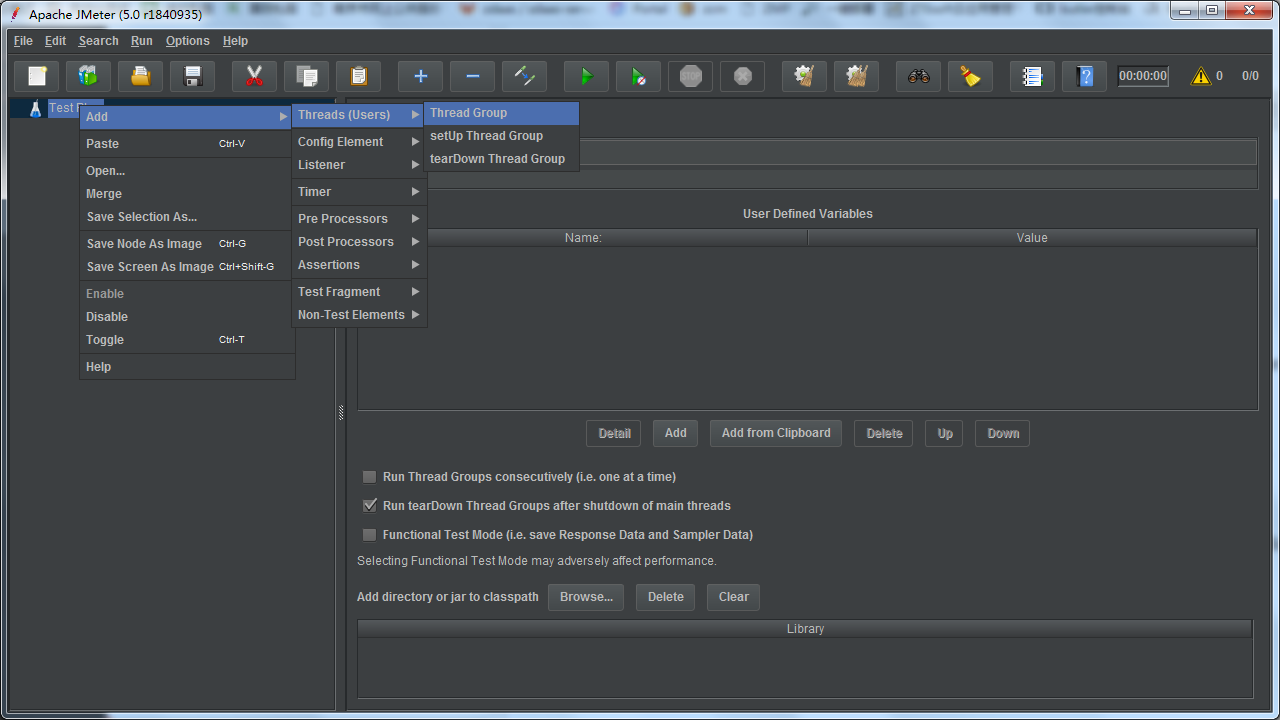Click the yellow warning log icon
Viewport: 1280px width, 720px height.
tap(1201, 76)
